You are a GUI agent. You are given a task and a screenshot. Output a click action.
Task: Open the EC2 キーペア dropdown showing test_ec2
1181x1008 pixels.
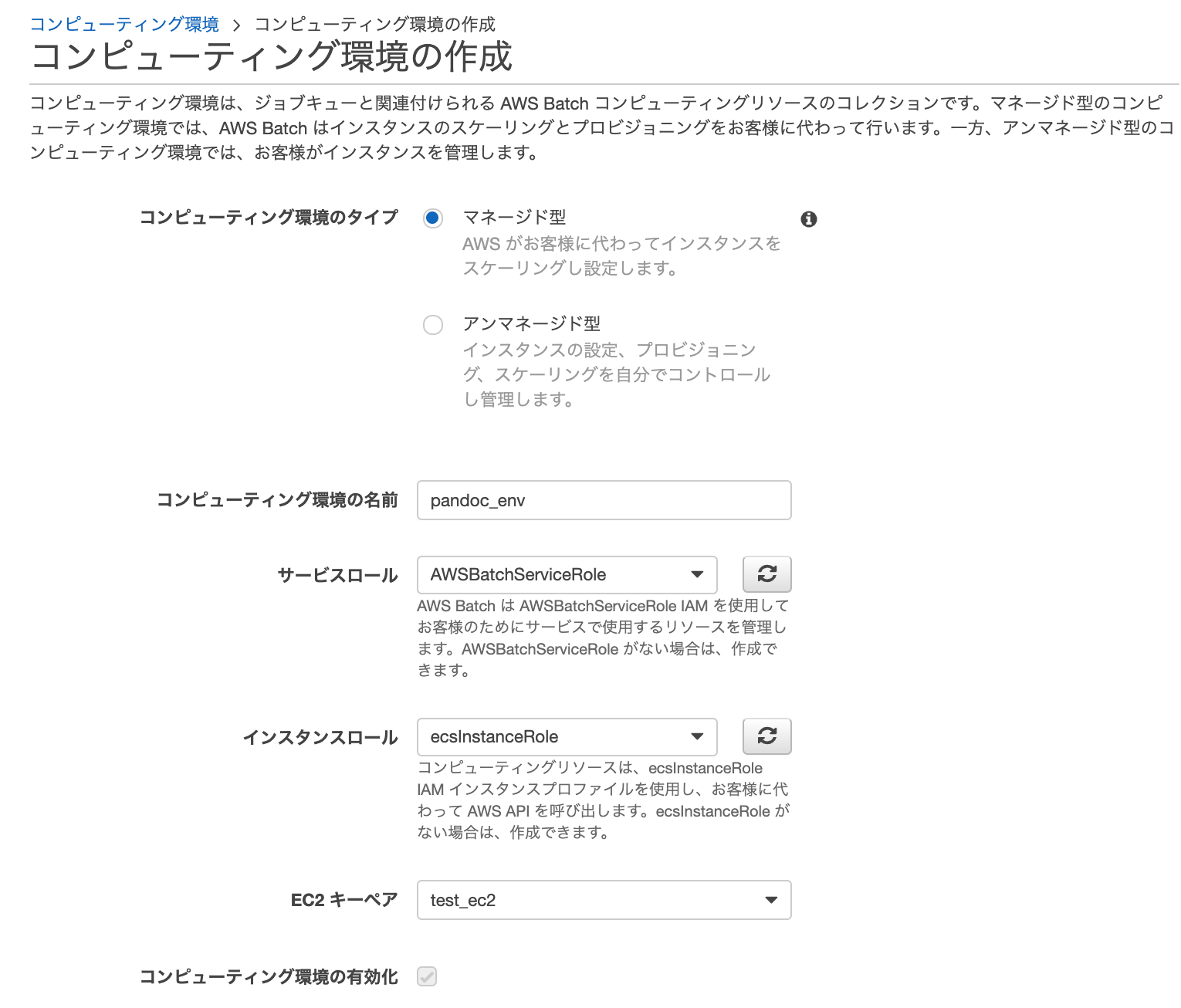click(604, 900)
